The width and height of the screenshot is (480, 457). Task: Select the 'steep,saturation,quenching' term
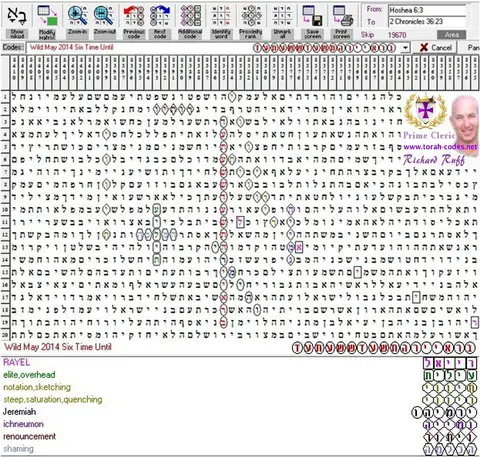tap(53, 399)
